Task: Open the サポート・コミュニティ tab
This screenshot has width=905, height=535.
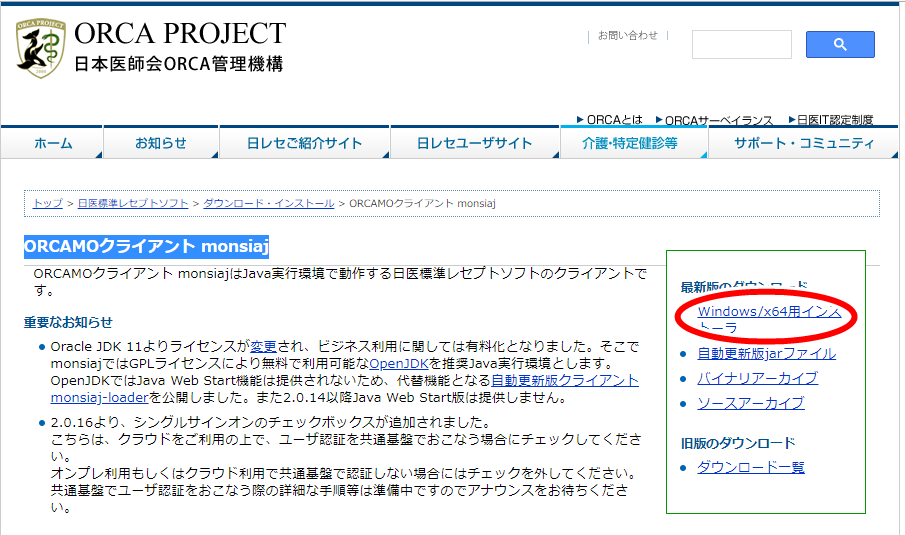Action: pos(803,143)
